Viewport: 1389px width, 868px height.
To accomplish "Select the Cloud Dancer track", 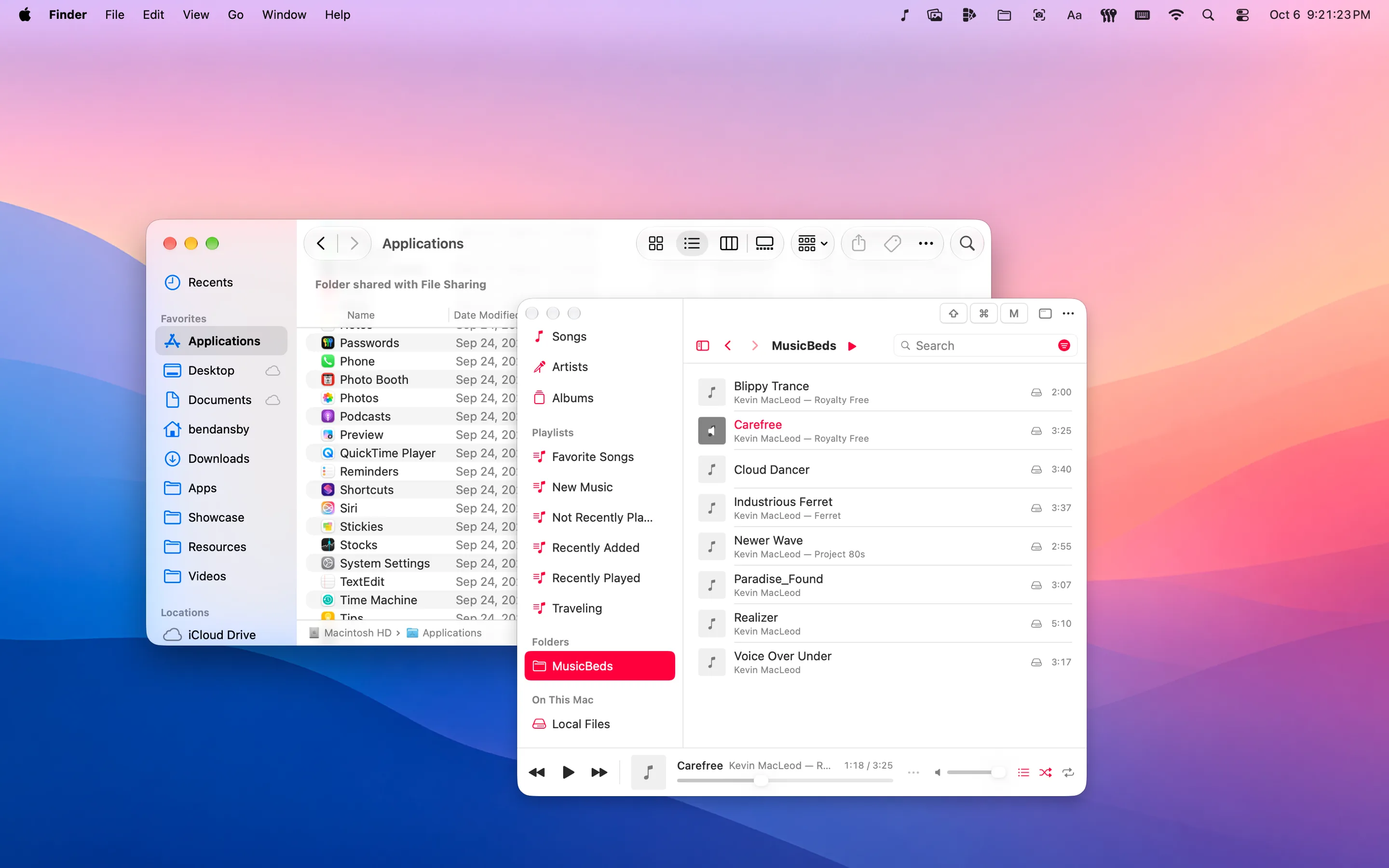I will (x=885, y=470).
